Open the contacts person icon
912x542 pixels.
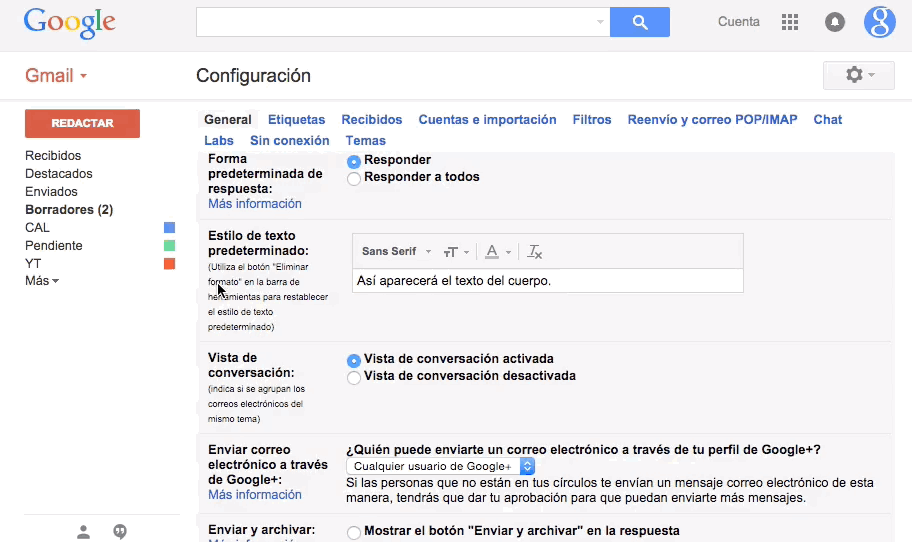coord(83,532)
